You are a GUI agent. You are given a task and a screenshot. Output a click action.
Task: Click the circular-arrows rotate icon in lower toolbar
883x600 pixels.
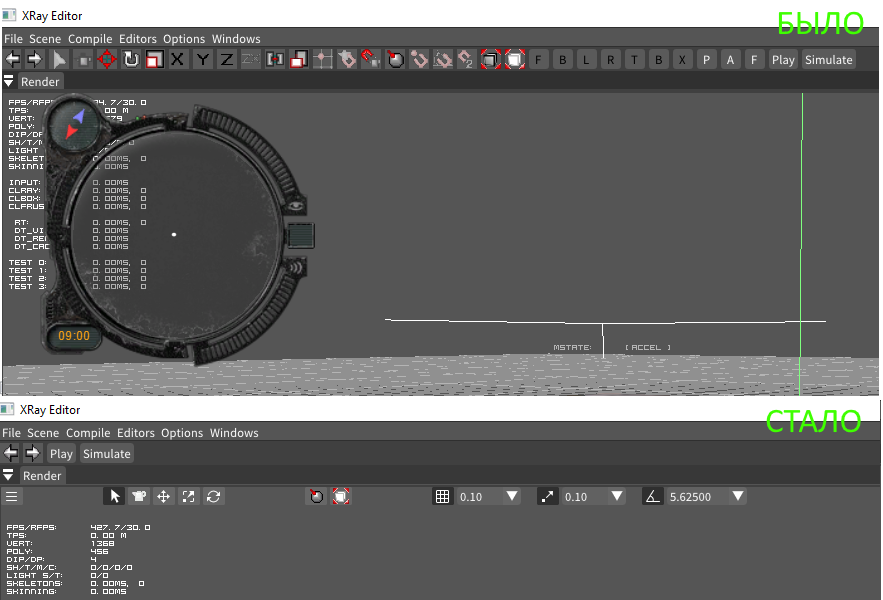213,496
